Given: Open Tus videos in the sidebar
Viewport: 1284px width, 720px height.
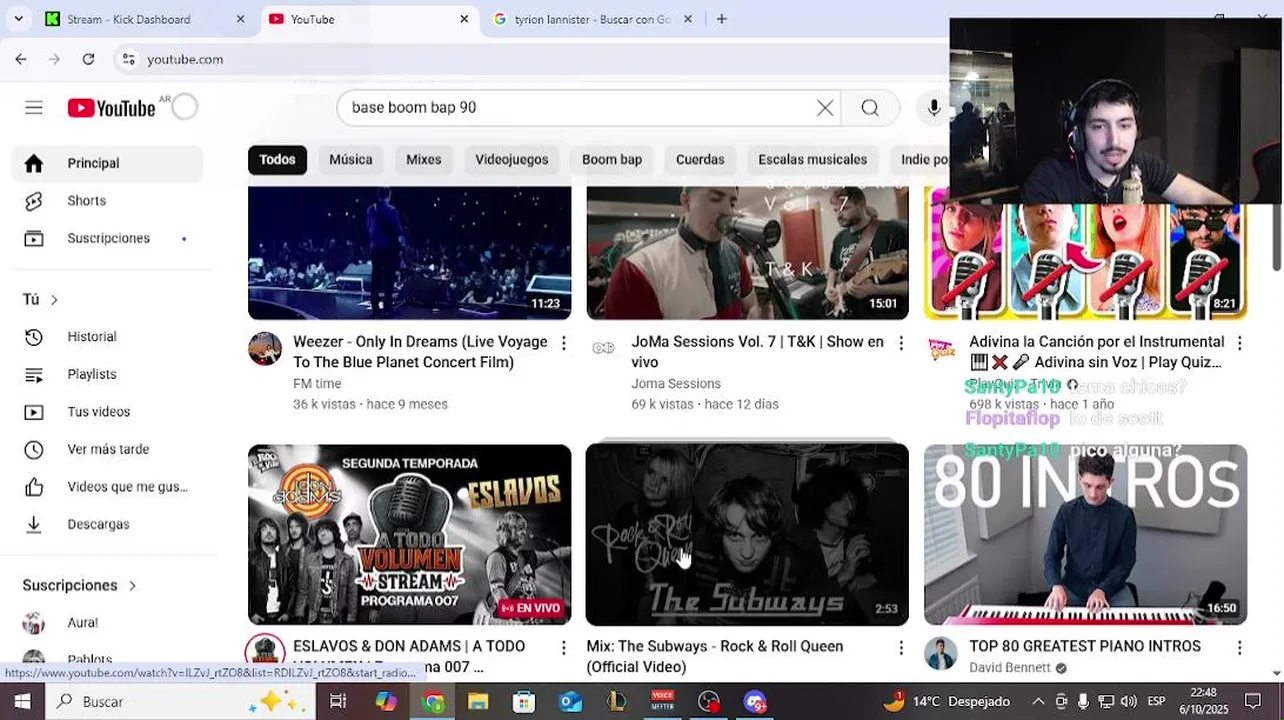Looking at the screenshot, I should pyautogui.click(x=107, y=412).
